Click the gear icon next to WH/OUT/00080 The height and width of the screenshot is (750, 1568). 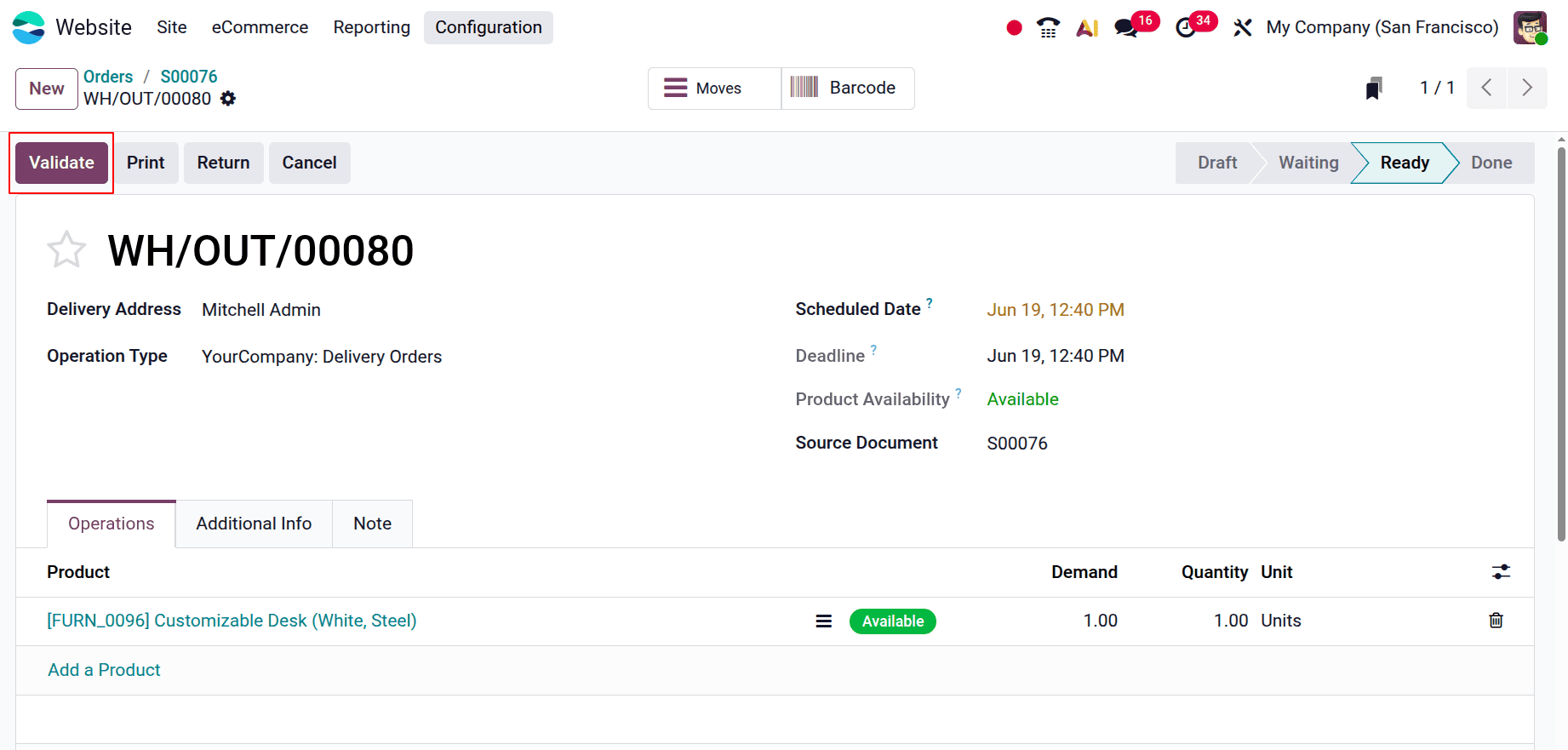point(228,99)
